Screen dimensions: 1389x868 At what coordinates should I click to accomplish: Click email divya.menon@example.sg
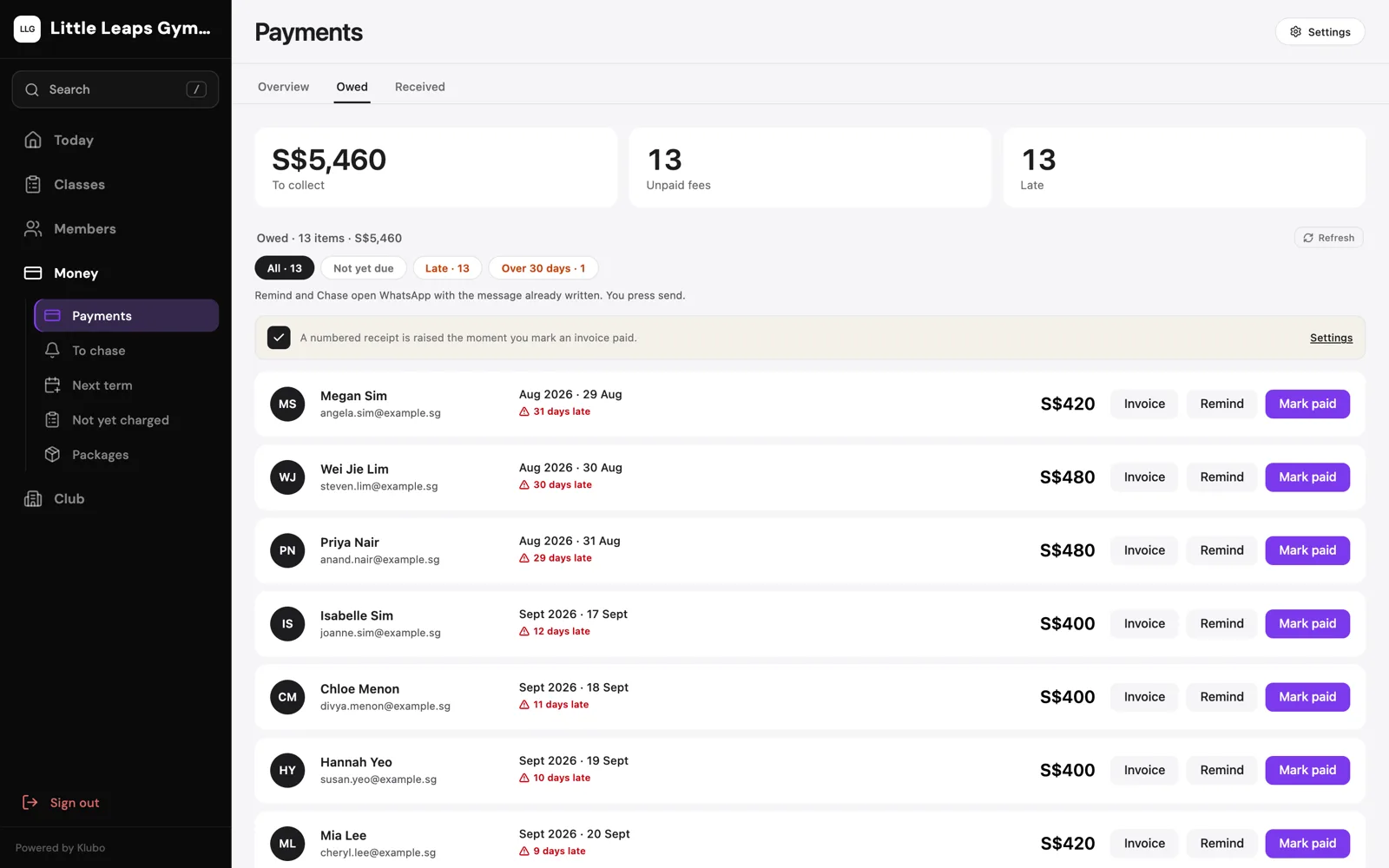click(x=385, y=707)
